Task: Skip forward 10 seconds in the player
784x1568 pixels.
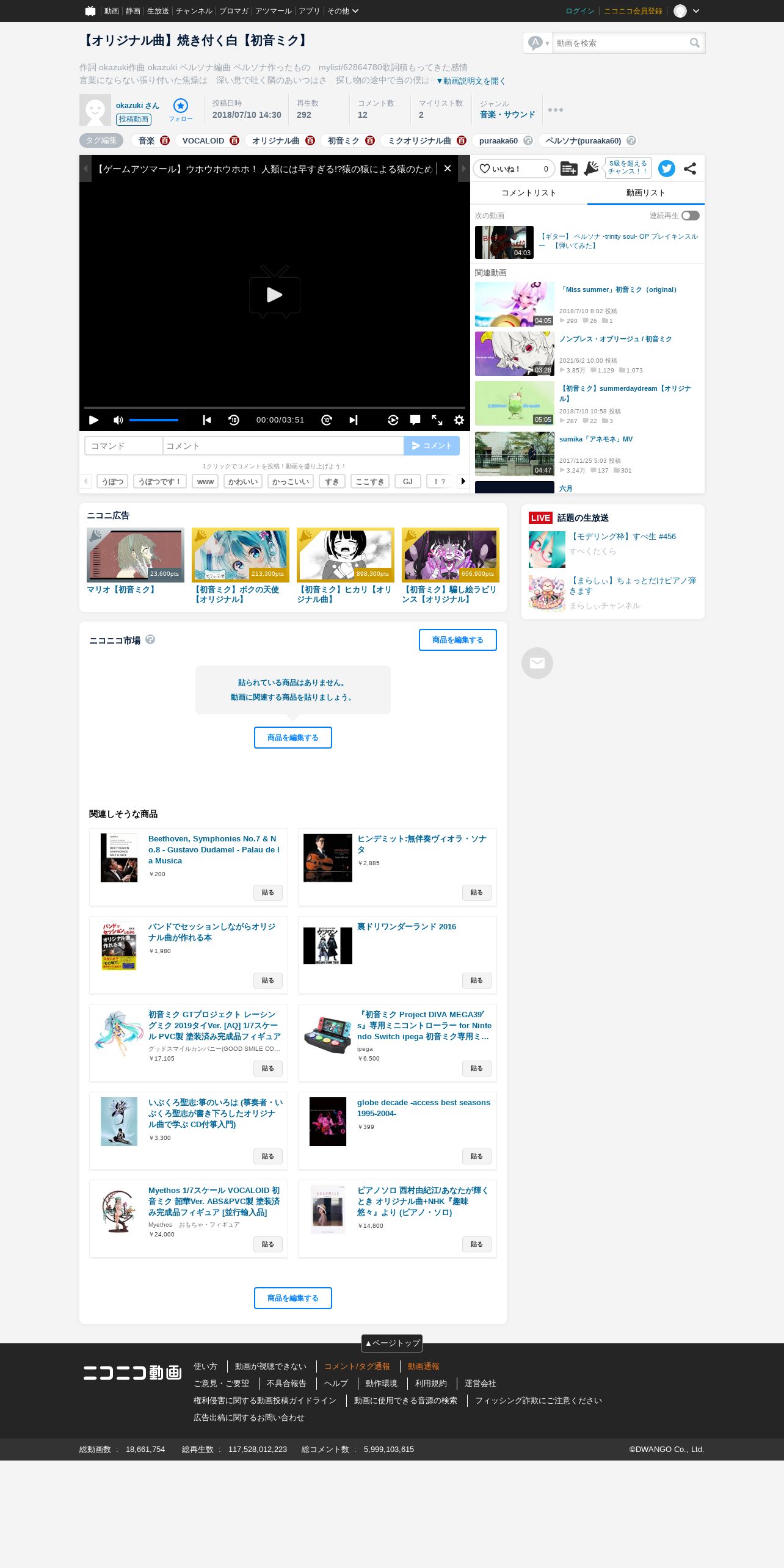Action: tap(327, 420)
